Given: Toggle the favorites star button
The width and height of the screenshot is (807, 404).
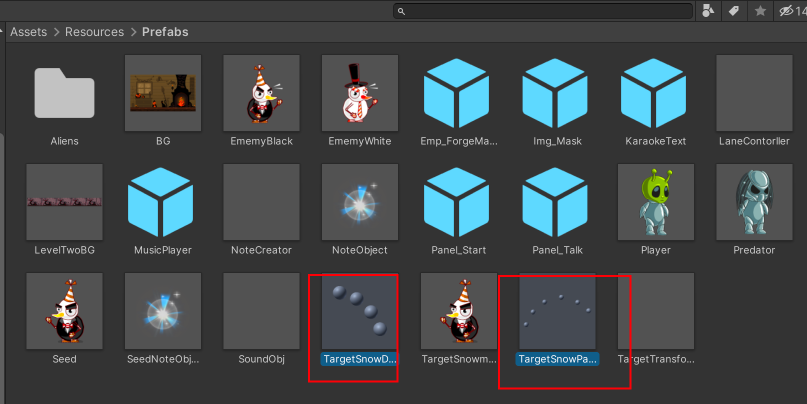Looking at the screenshot, I should 760,11.
